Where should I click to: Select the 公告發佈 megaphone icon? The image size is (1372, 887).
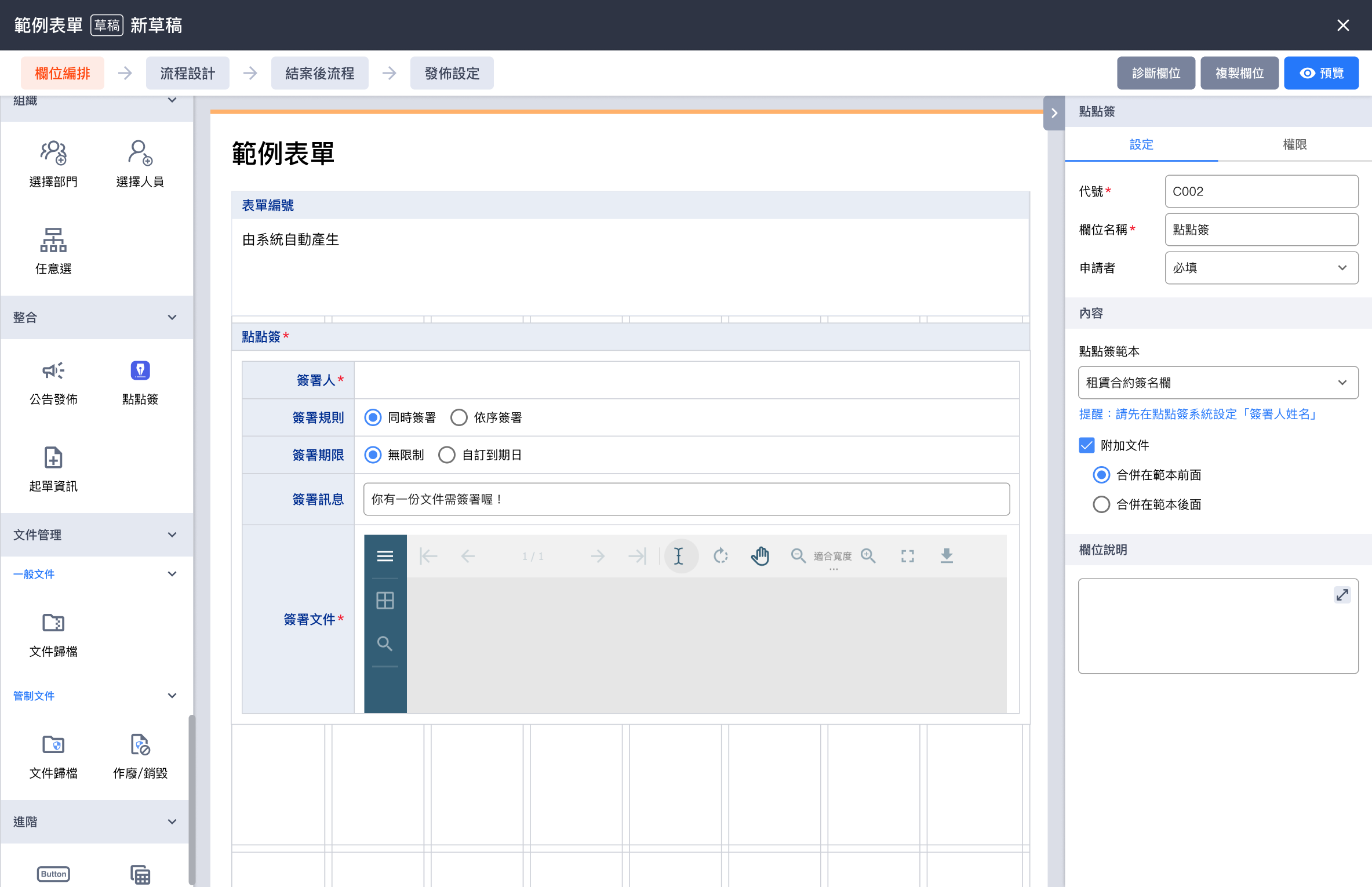tap(53, 371)
